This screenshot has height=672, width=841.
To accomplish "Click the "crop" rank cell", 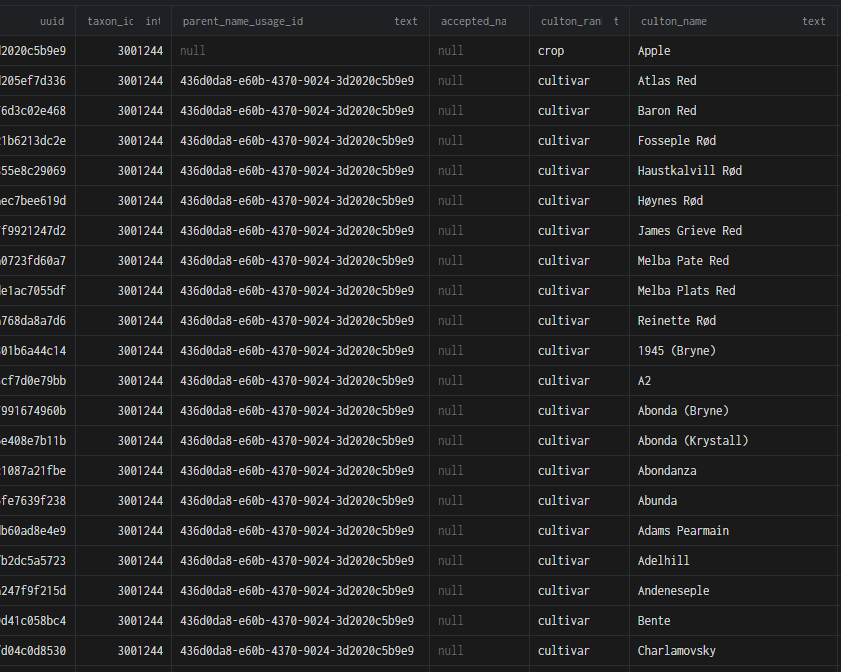I will [551, 51].
